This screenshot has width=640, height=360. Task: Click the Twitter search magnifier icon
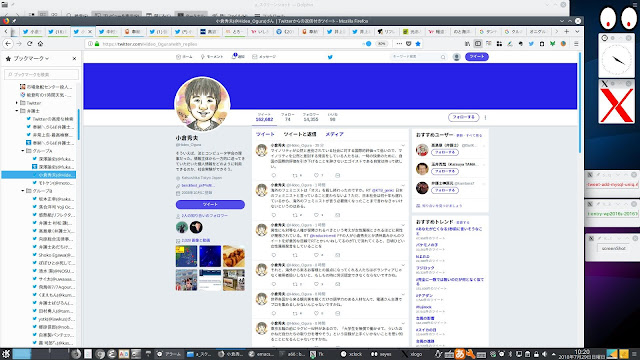pyautogui.click(x=443, y=57)
